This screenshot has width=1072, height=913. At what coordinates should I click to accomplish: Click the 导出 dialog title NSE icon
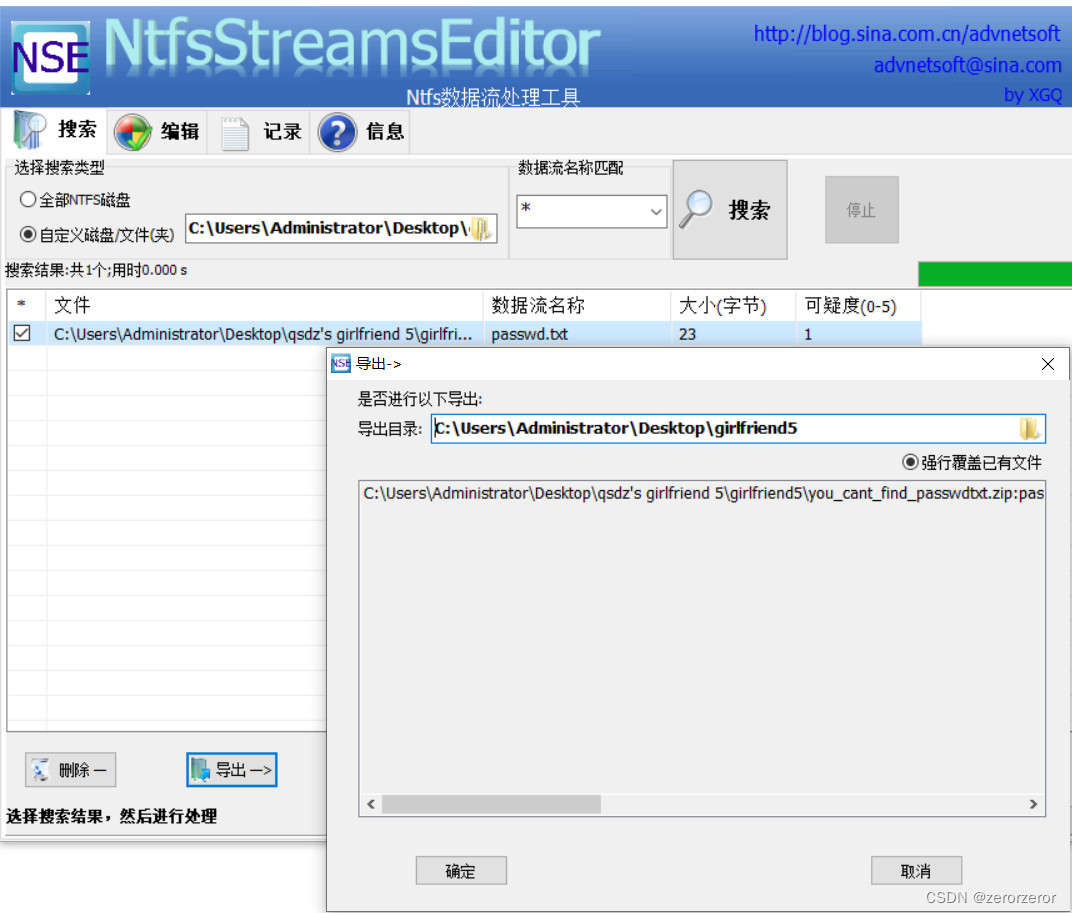[340, 364]
